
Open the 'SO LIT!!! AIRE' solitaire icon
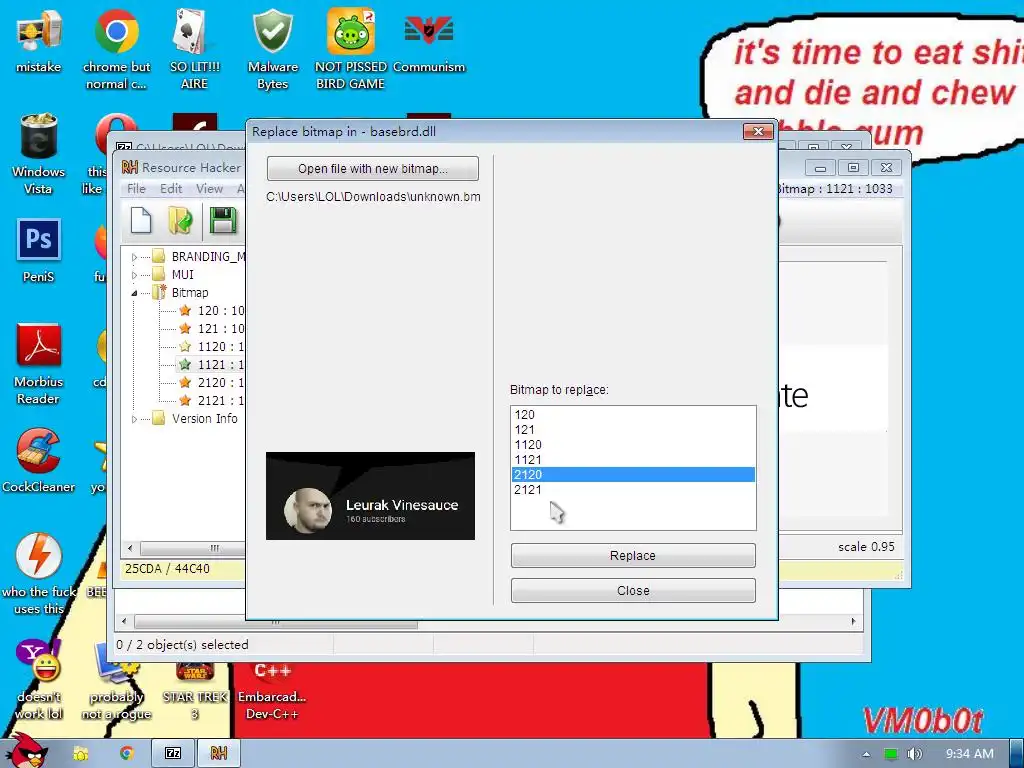point(195,49)
